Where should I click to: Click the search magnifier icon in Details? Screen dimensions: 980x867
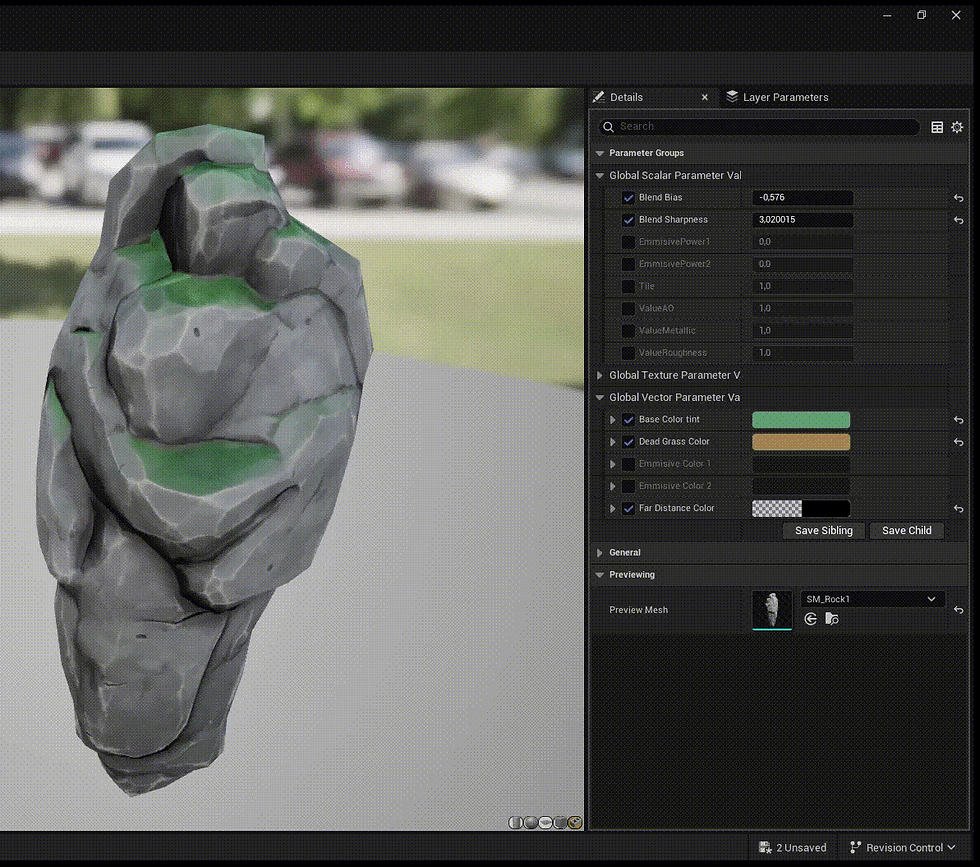point(608,127)
